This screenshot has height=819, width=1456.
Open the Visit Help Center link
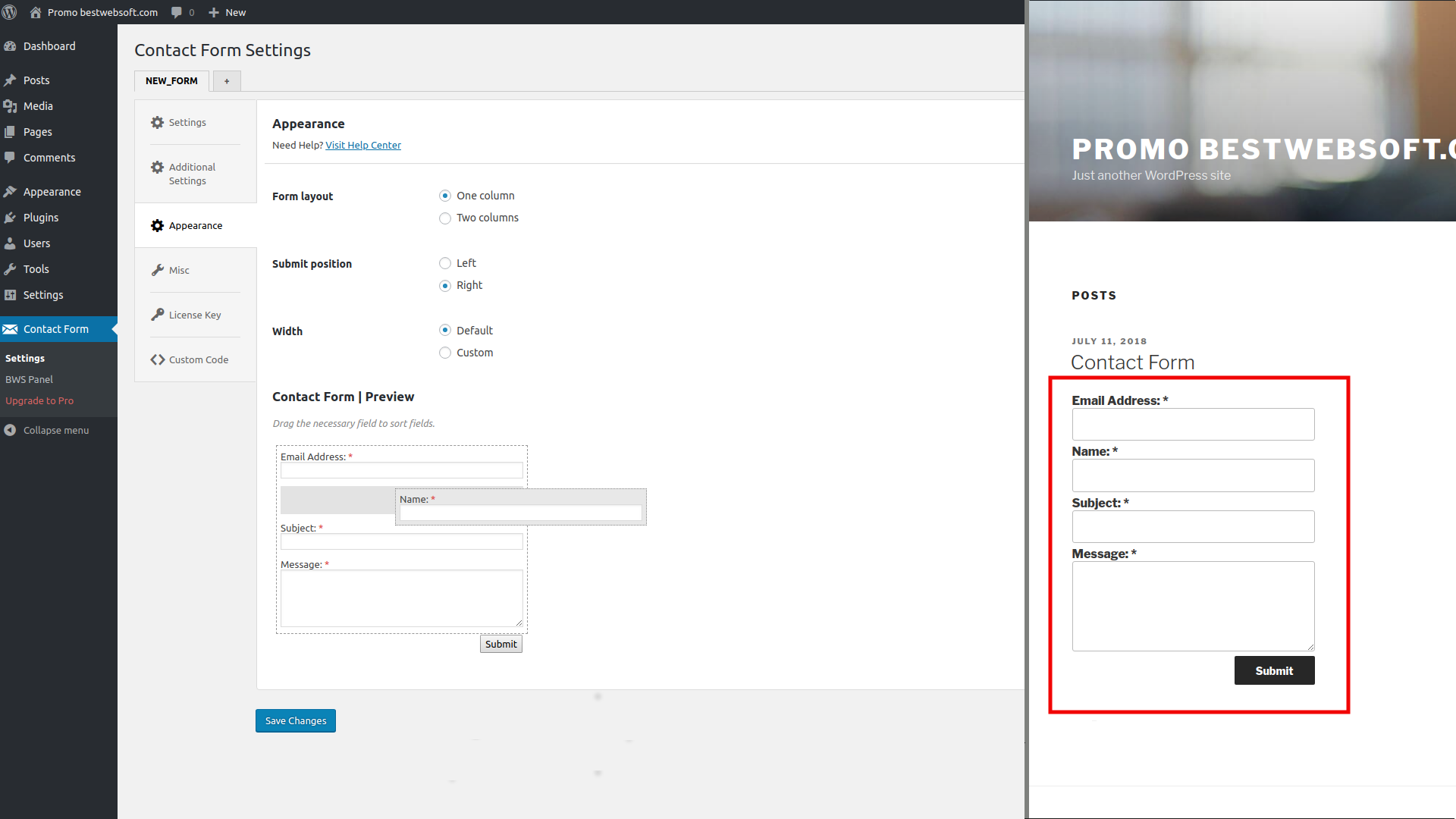(x=362, y=145)
